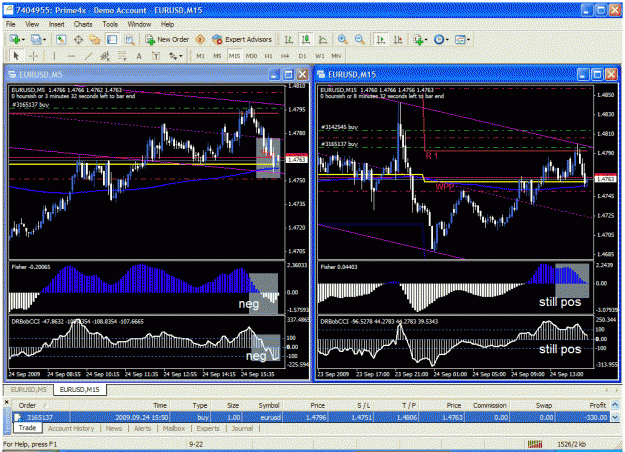Toggle the Terminal panel icon
Image resolution: width=625 pixels, height=452 pixels.
click(112, 39)
